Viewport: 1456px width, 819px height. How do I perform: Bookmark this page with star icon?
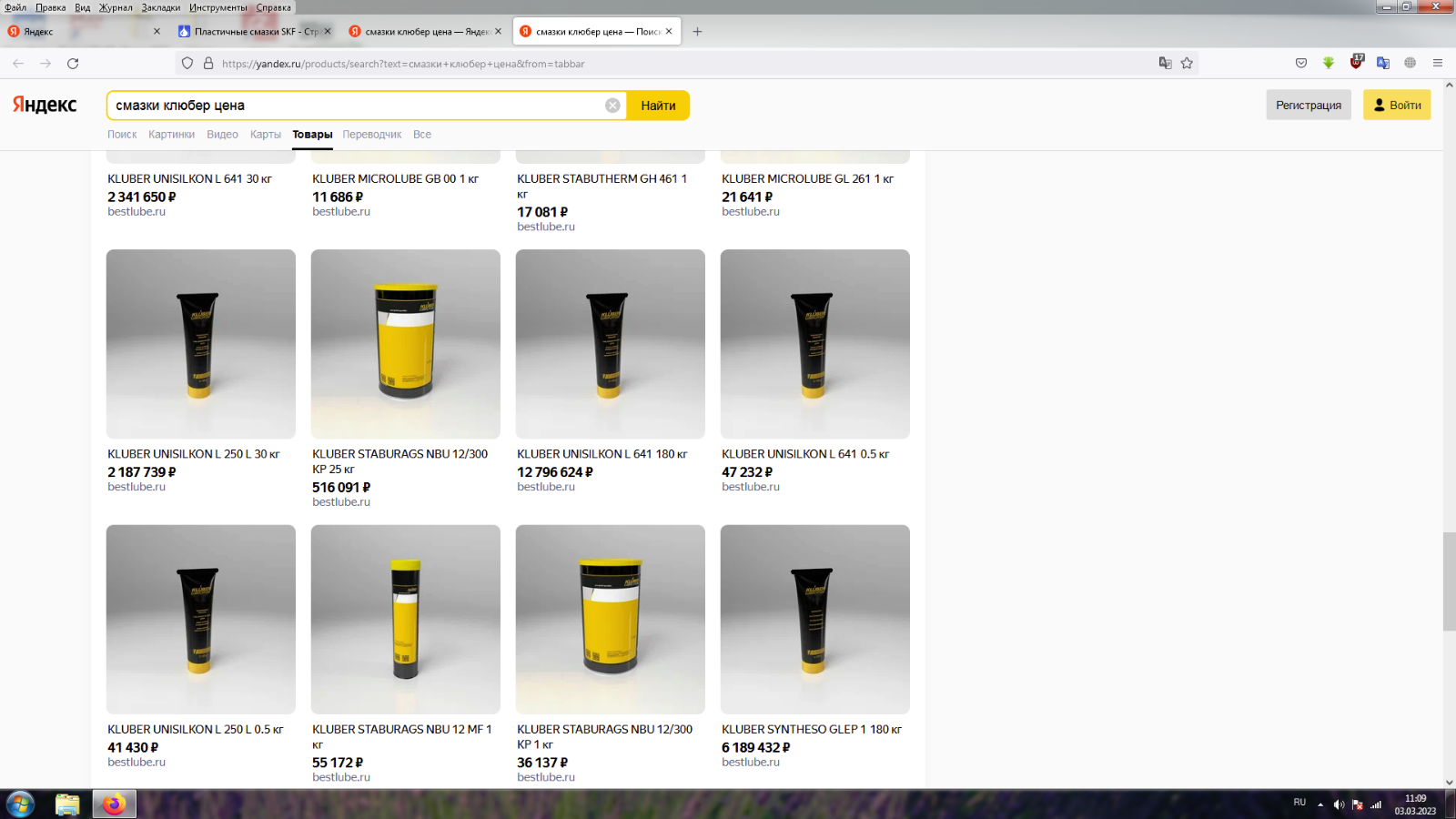coord(1187,64)
